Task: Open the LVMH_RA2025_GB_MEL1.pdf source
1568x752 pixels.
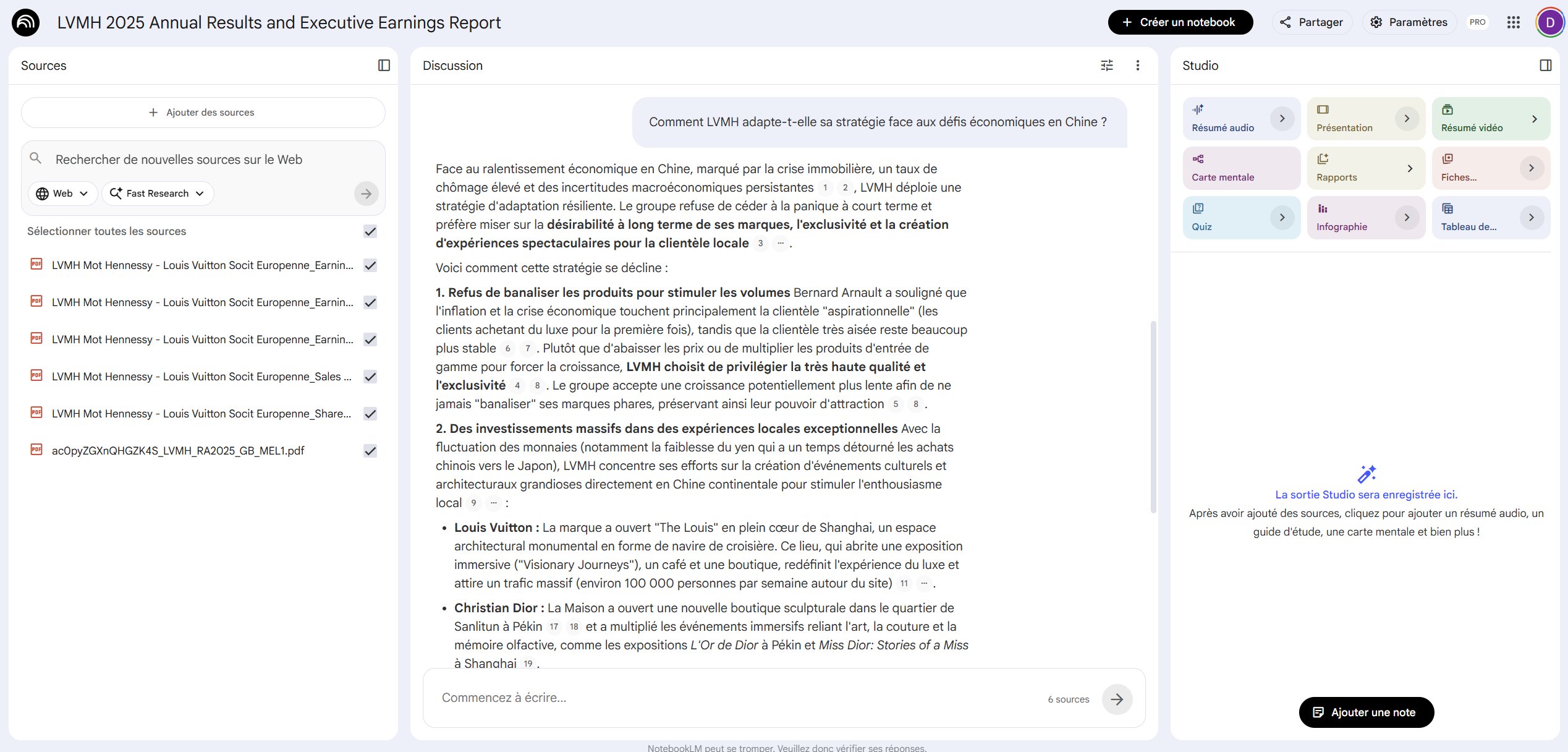Action: (x=178, y=451)
